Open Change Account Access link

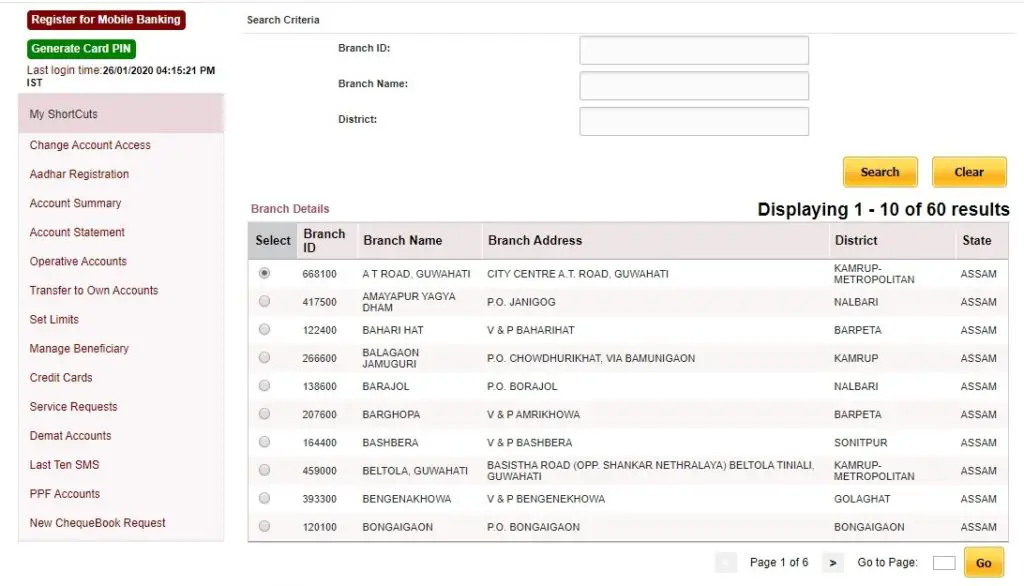[90, 145]
